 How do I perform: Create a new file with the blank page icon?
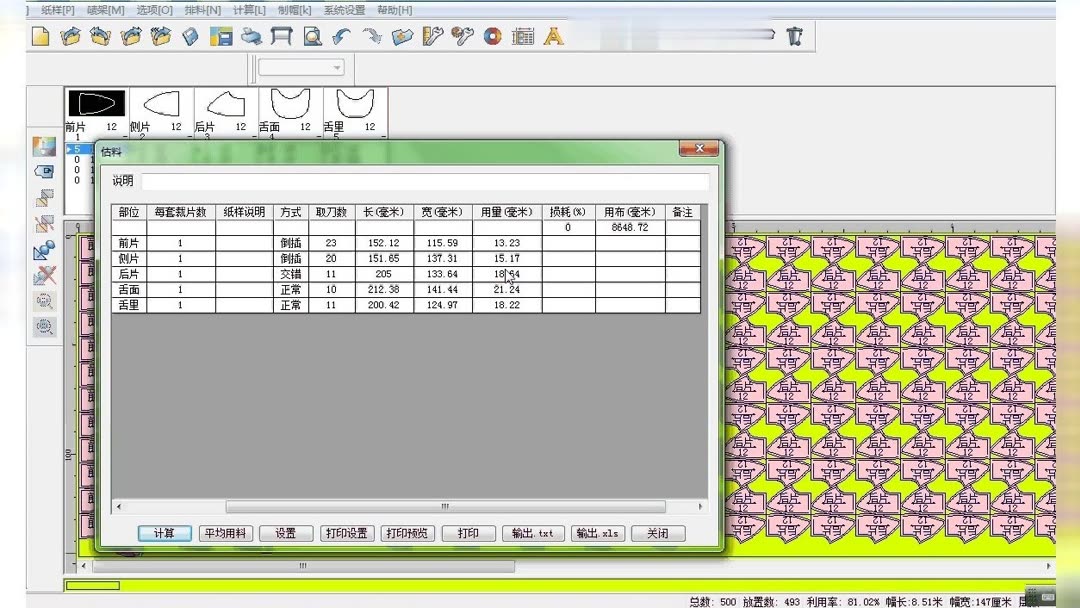[38, 36]
